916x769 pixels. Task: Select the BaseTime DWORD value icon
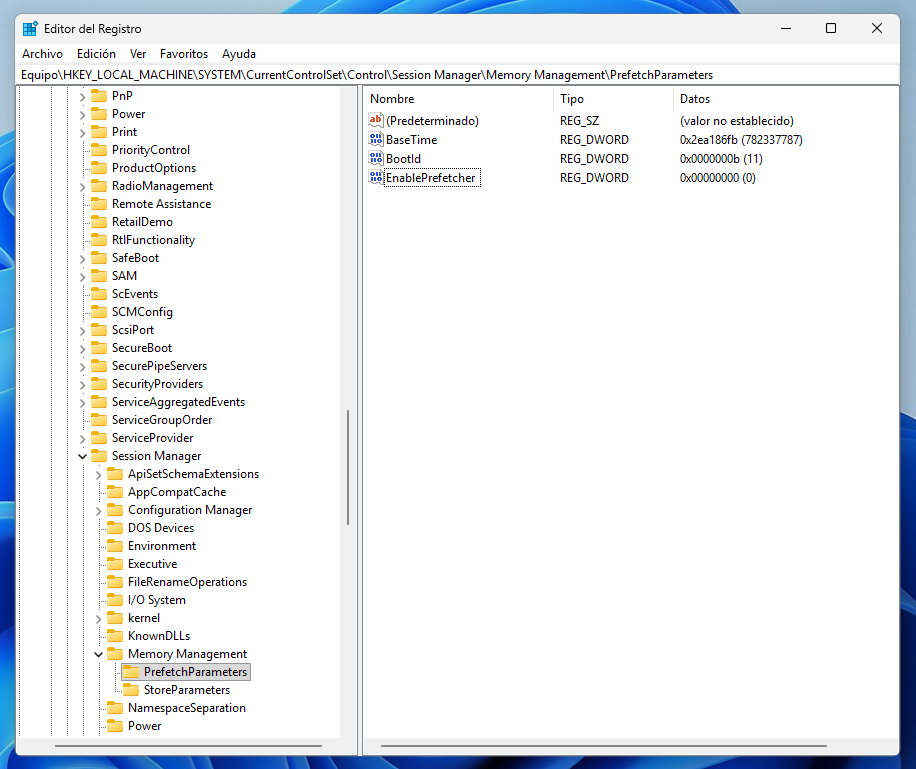tap(376, 139)
